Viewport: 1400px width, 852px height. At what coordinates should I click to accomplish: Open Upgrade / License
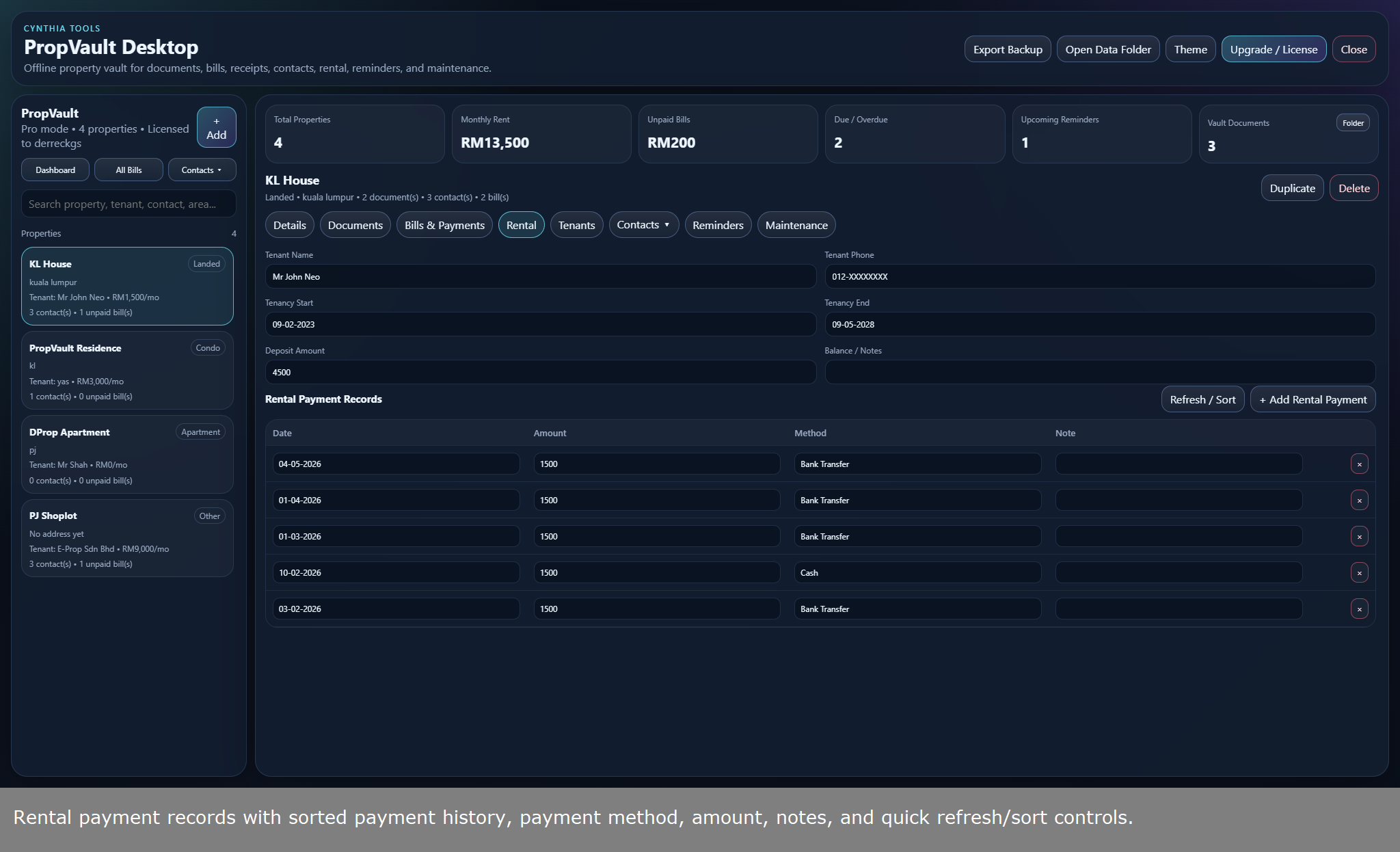pyautogui.click(x=1274, y=49)
